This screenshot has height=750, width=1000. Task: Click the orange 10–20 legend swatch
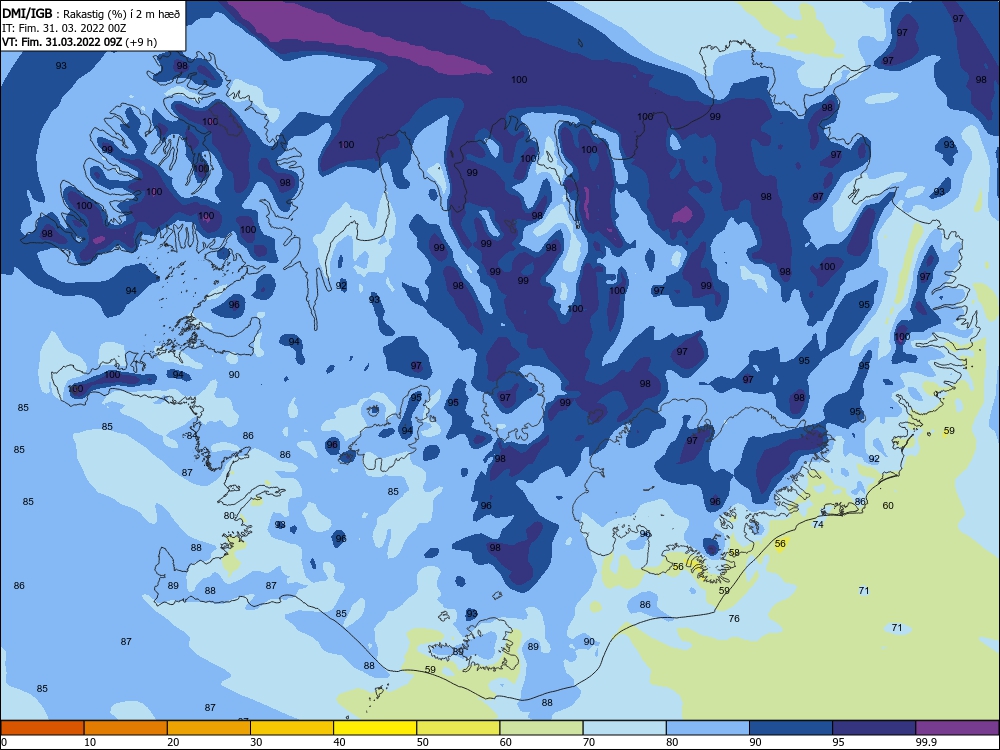[x=126, y=728]
